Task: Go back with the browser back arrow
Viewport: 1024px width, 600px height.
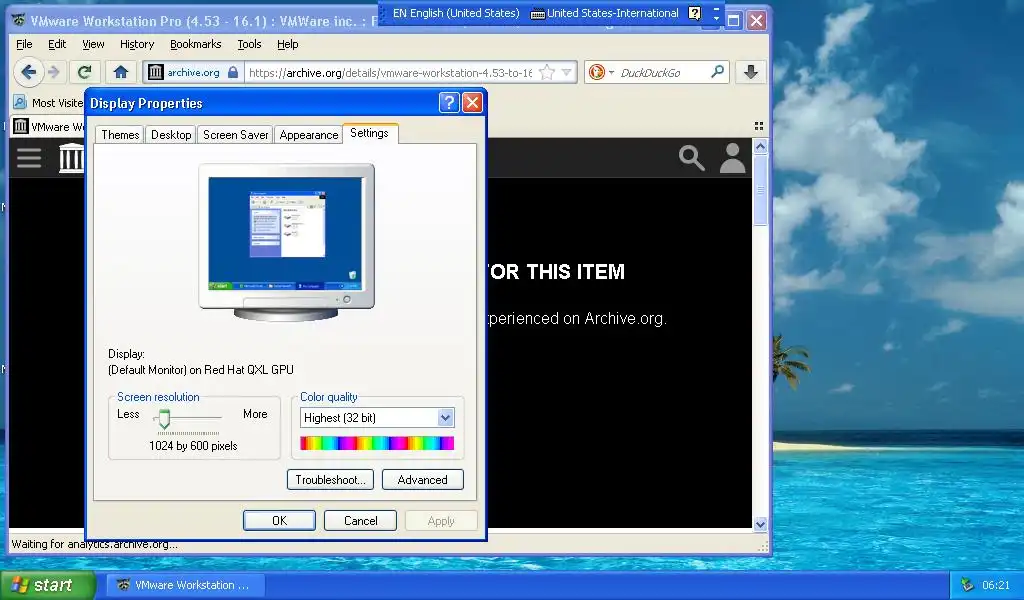Action: 28,72
